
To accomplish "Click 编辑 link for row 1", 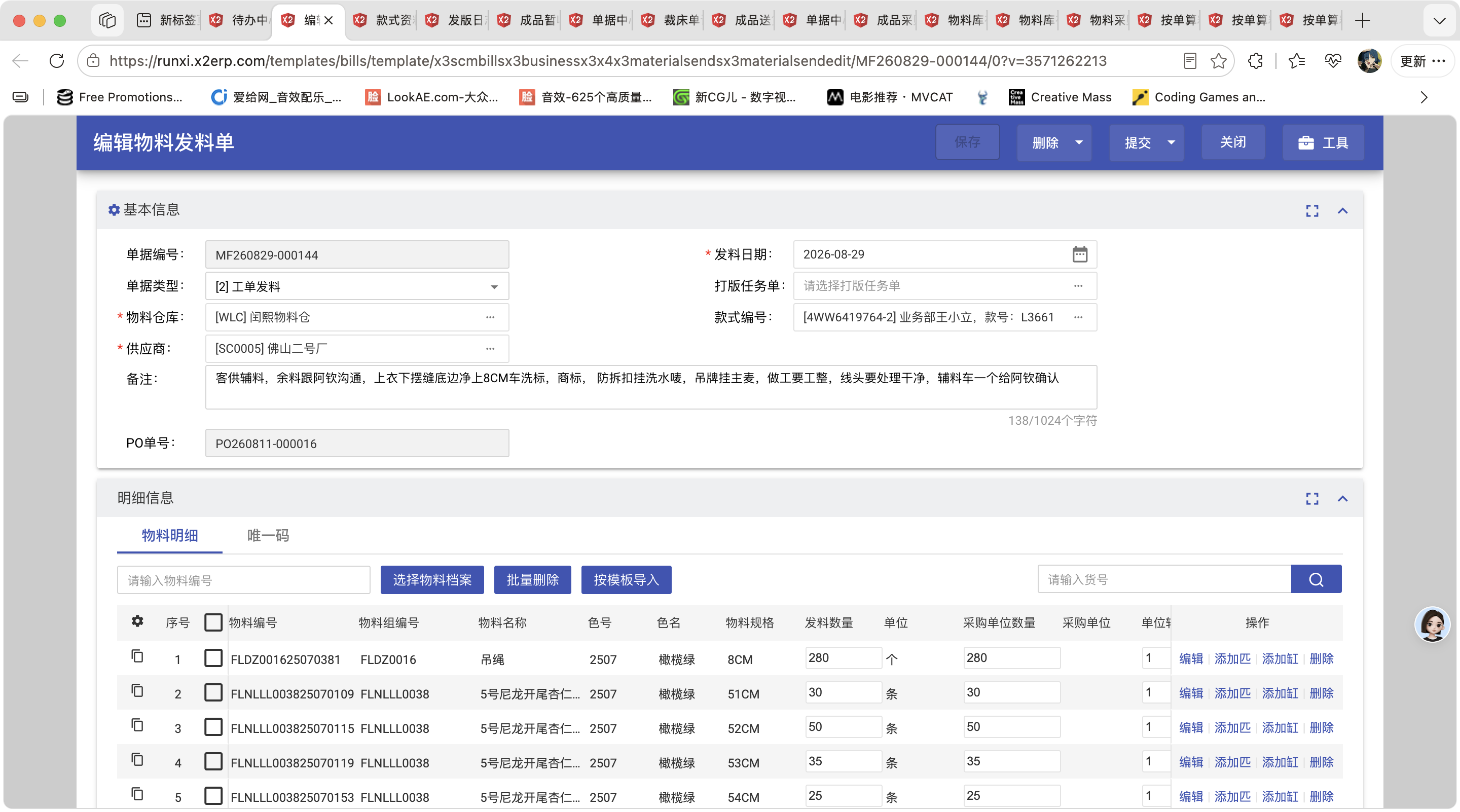I will 1191,659.
